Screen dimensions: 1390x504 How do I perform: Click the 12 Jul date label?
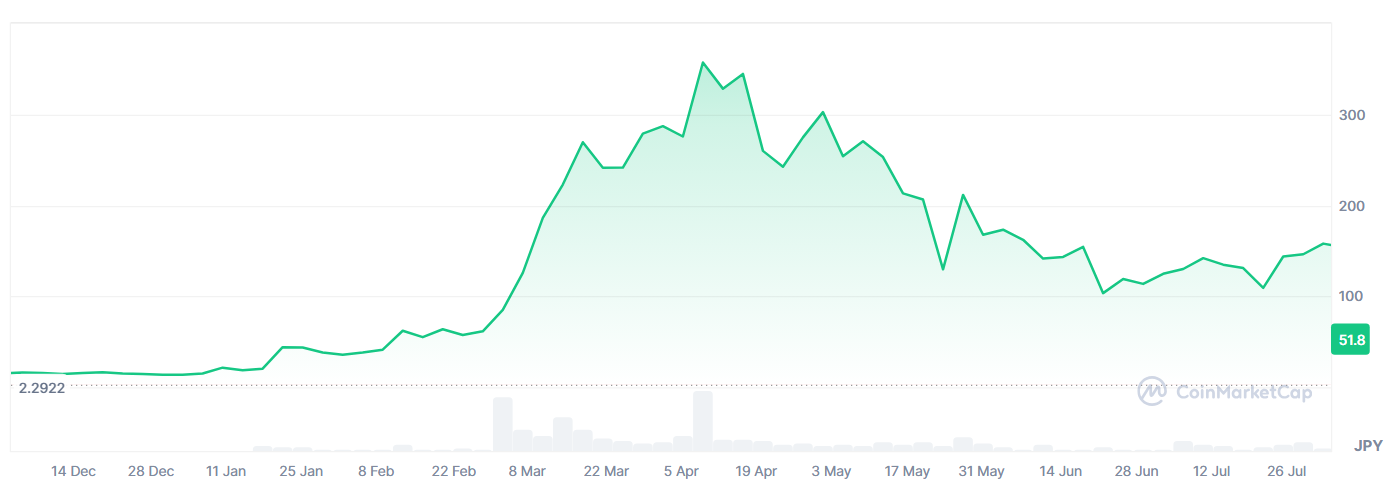[x=1212, y=471]
